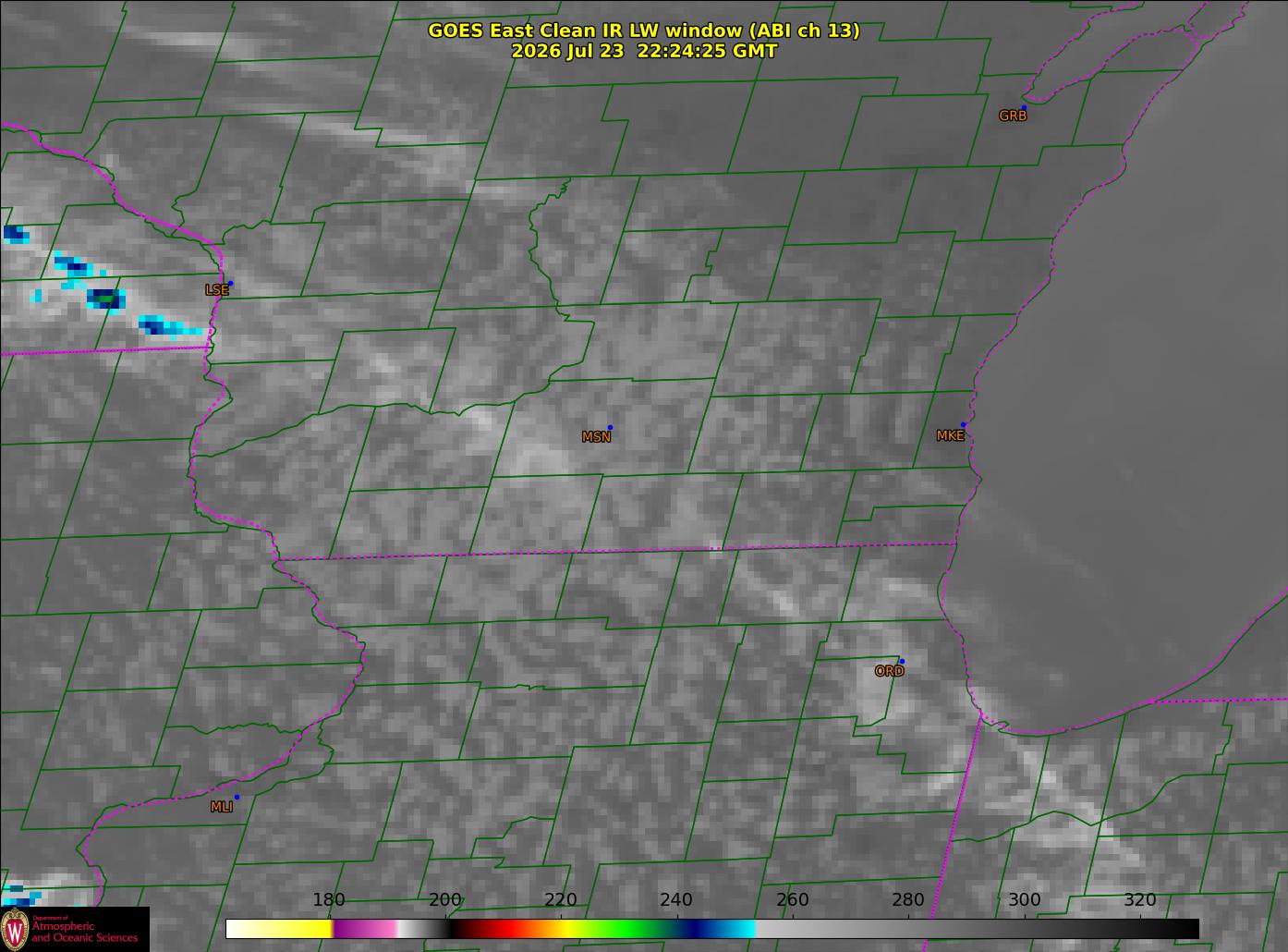
Task: Click the blue cold cloud top near LSE
Action: [x=106, y=299]
